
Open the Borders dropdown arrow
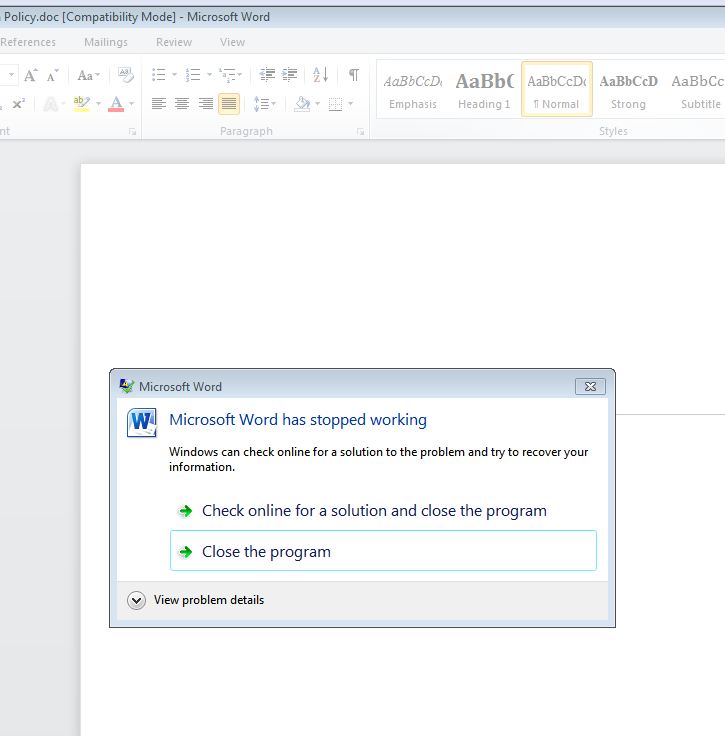(x=351, y=104)
